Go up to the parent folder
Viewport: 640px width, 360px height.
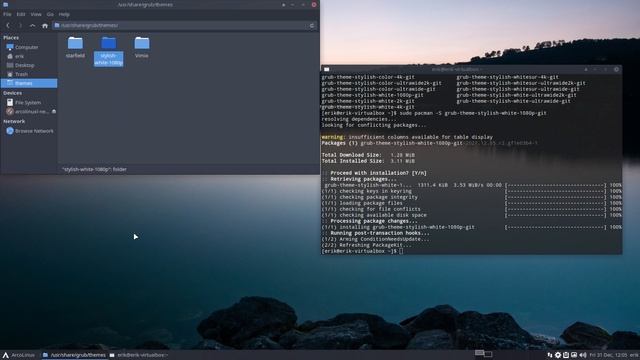tap(32, 25)
